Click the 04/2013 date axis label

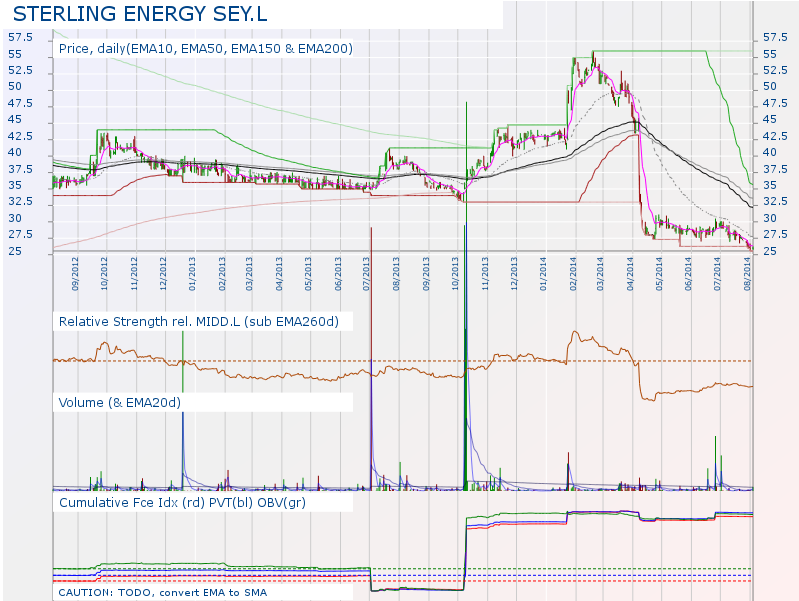click(x=279, y=274)
